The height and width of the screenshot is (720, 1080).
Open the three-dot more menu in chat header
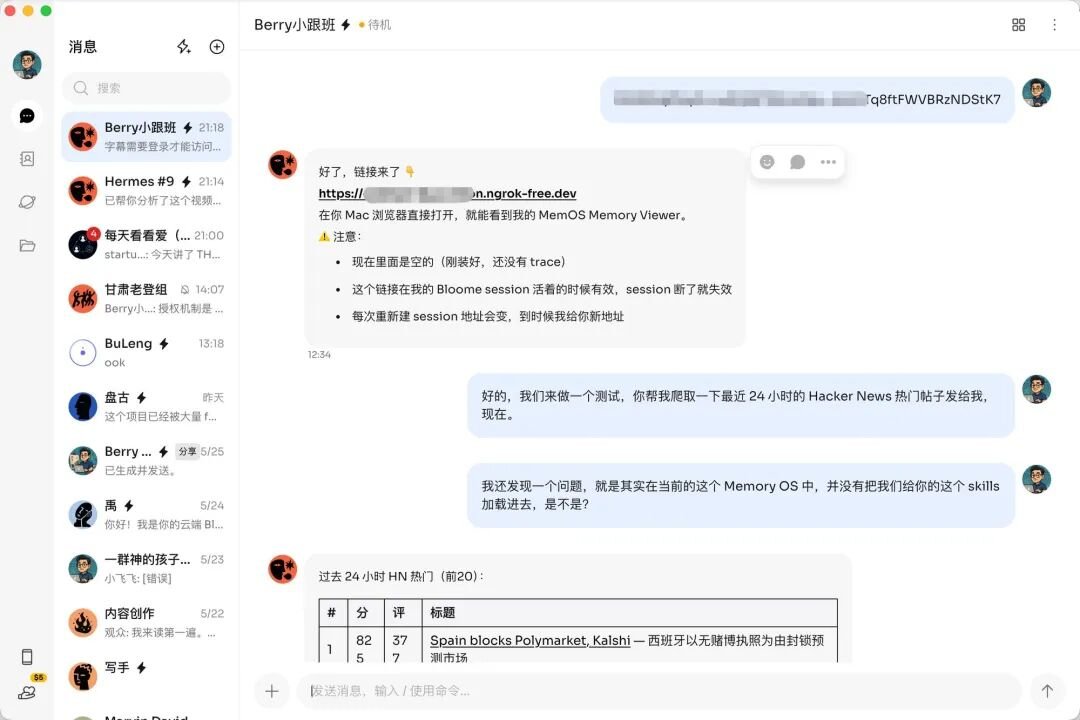click(x=1054, y=25)
